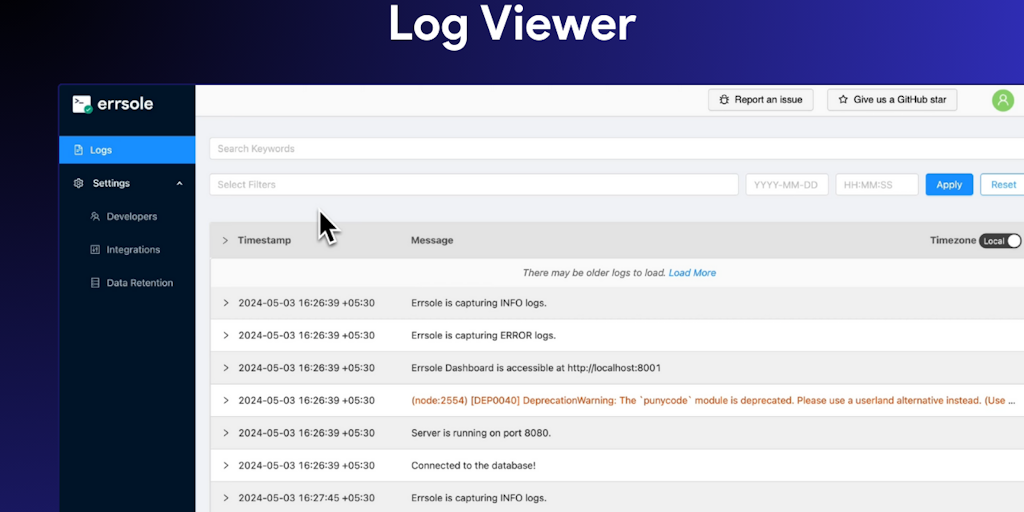Expand the 16:27:45 INFO logs row
Image resolution: width=1024 pixels, height=512 pixels.
[226, 498]
